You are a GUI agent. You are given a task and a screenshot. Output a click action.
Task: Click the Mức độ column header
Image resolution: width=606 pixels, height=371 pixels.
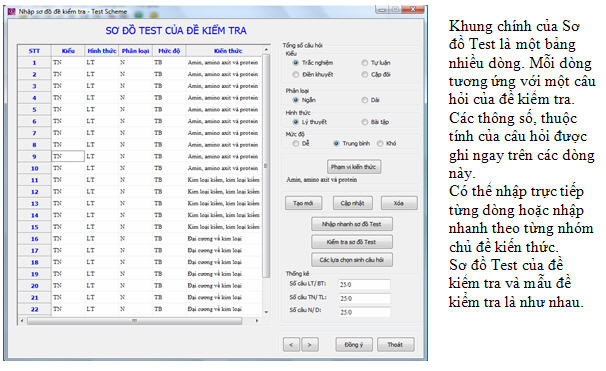click(169, 51)
